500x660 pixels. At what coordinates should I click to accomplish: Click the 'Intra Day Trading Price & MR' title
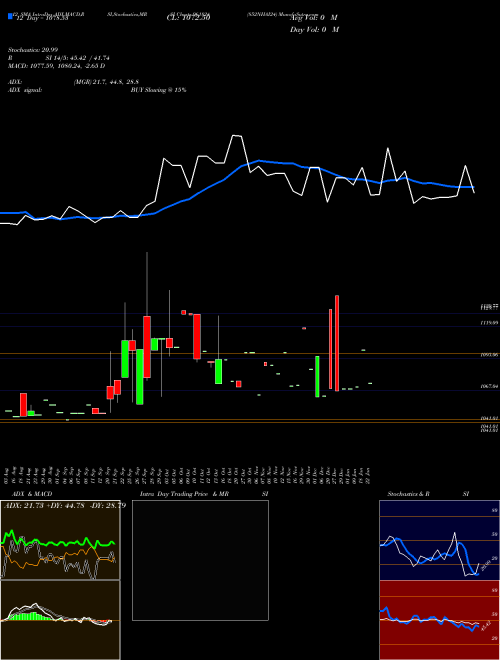tap(184, 494)
